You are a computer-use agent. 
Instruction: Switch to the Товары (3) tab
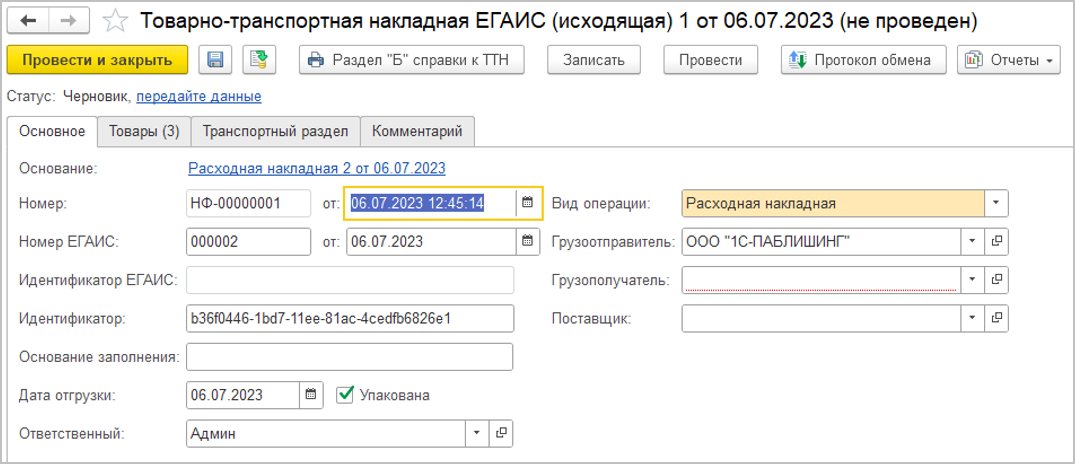pyautogui.click(x=144, y=131)
